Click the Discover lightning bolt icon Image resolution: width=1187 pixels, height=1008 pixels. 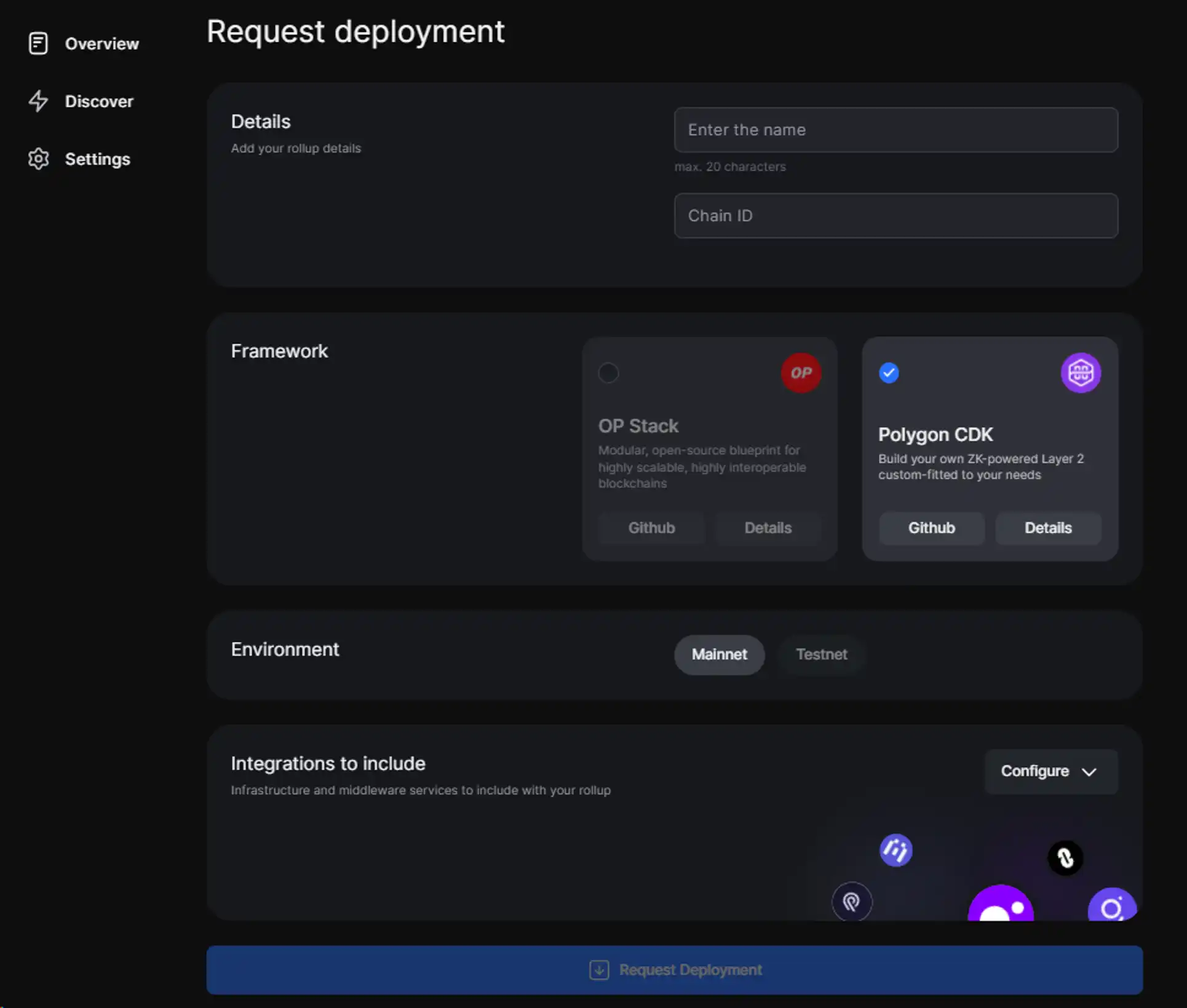coord(38,101)
